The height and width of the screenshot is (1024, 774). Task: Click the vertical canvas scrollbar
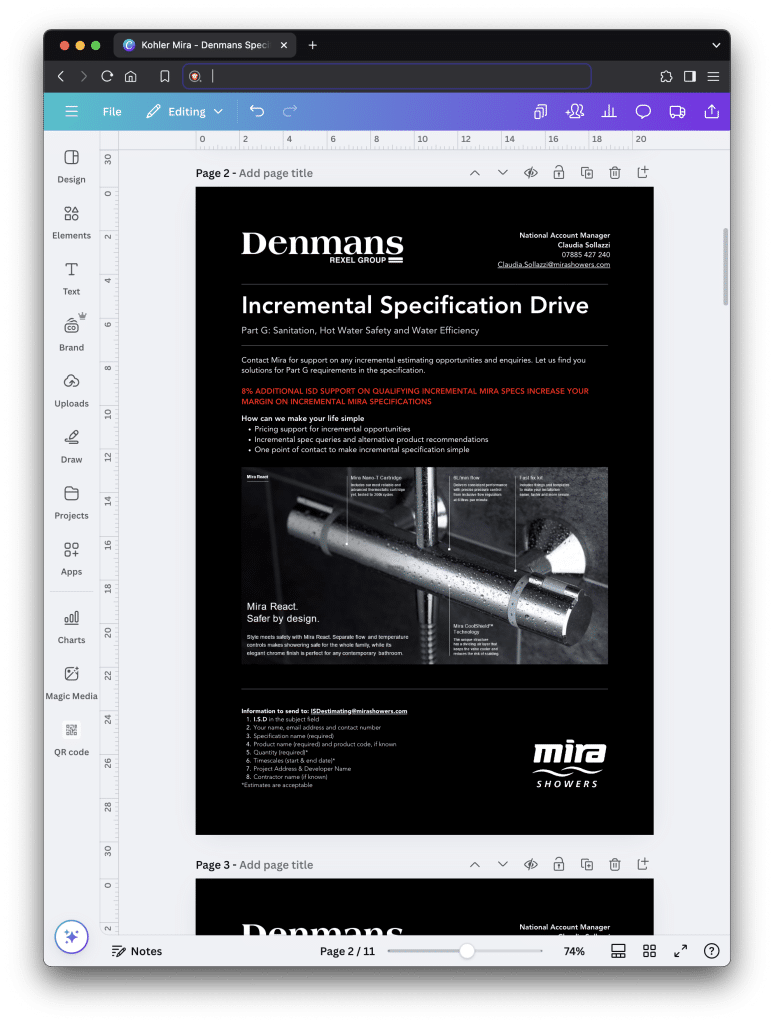coord(726,266)
